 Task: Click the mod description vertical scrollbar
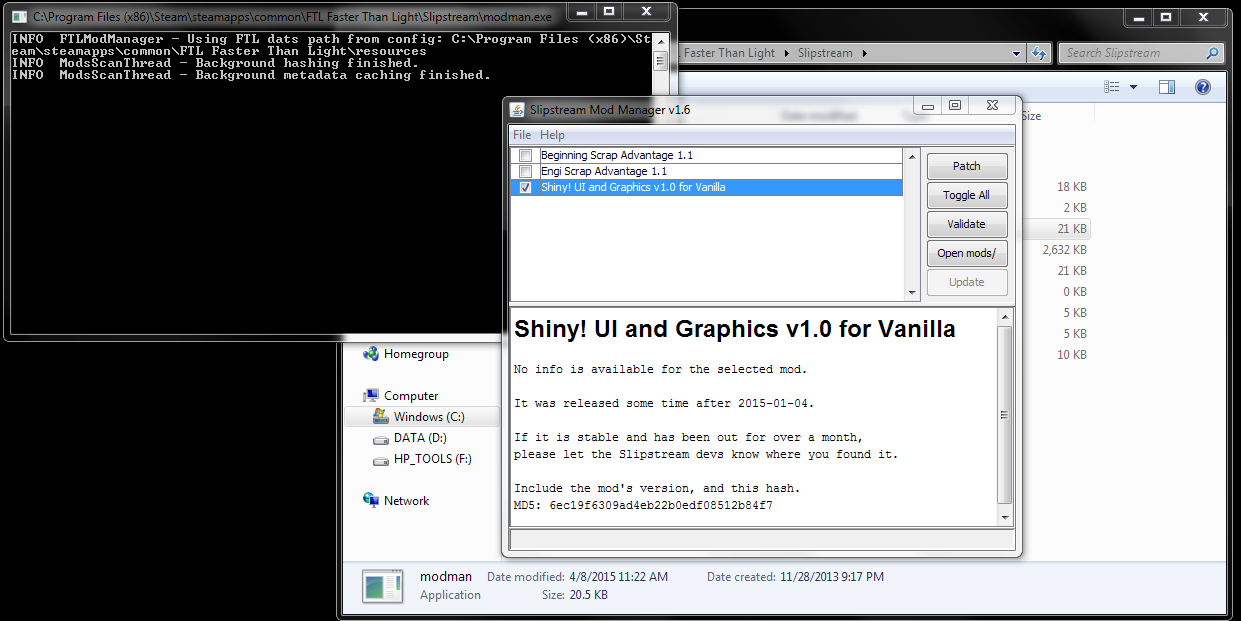click(1005, 415)
